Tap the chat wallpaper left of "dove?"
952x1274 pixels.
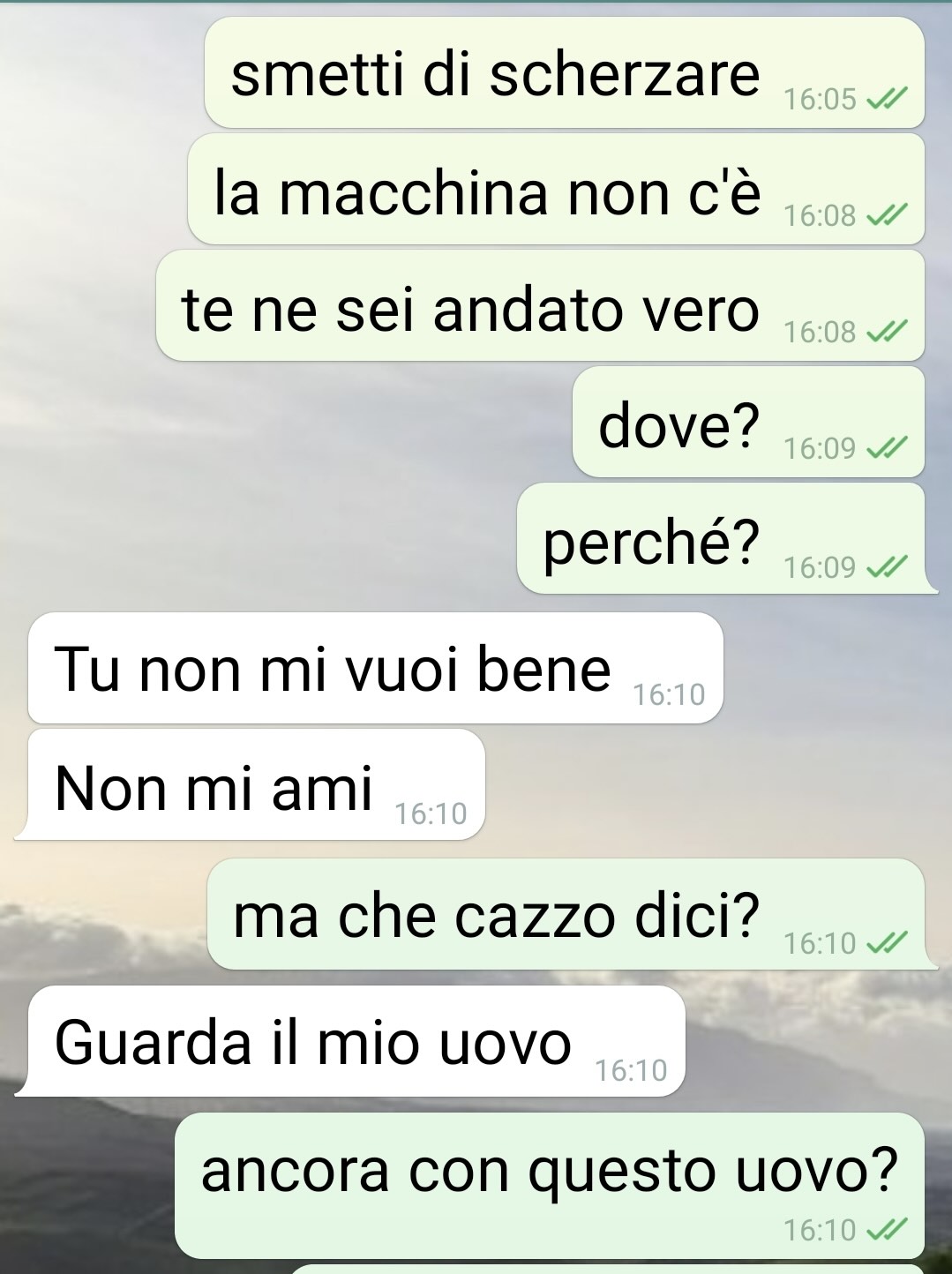[x=282, y=422]
